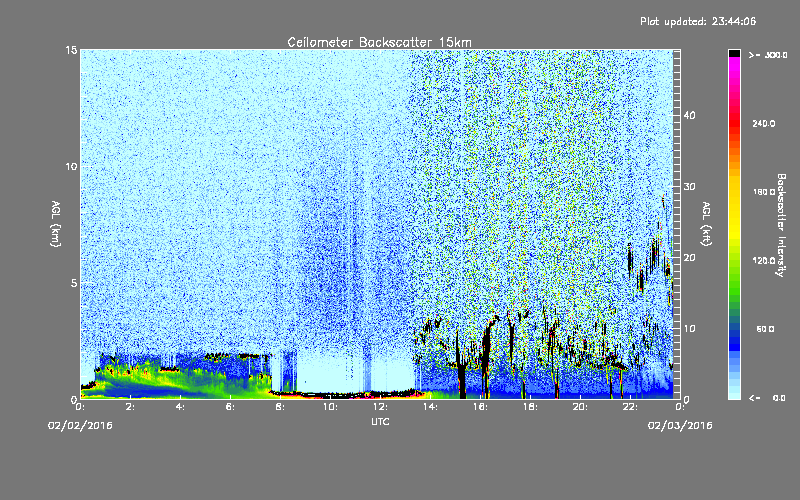Click the 30 kft tick label
The width and height of the screenshot is (800, 500).
pyautogui.click(x=689, y=187)
